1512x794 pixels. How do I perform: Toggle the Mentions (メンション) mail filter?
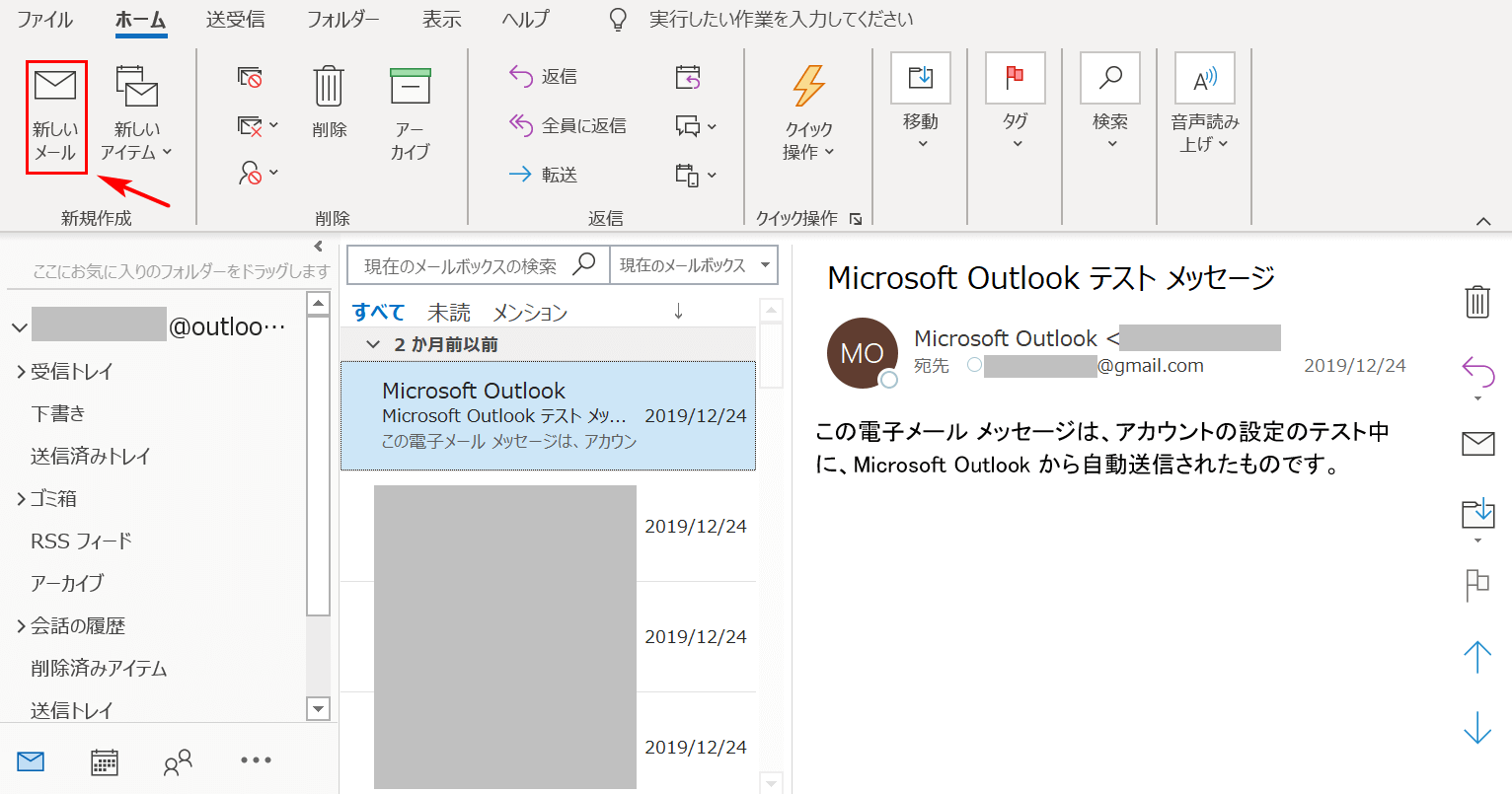point(530,313)
